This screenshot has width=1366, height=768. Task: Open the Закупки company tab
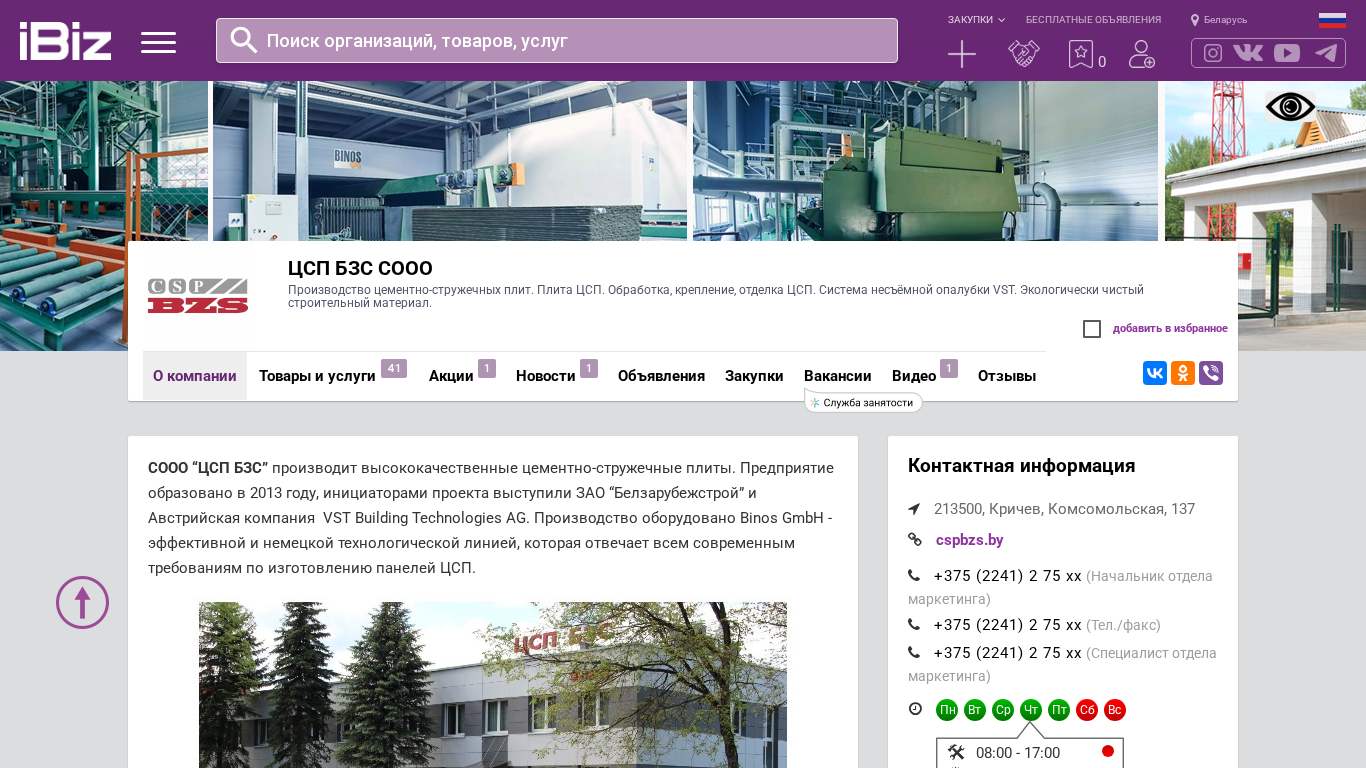tap(754, 376)
